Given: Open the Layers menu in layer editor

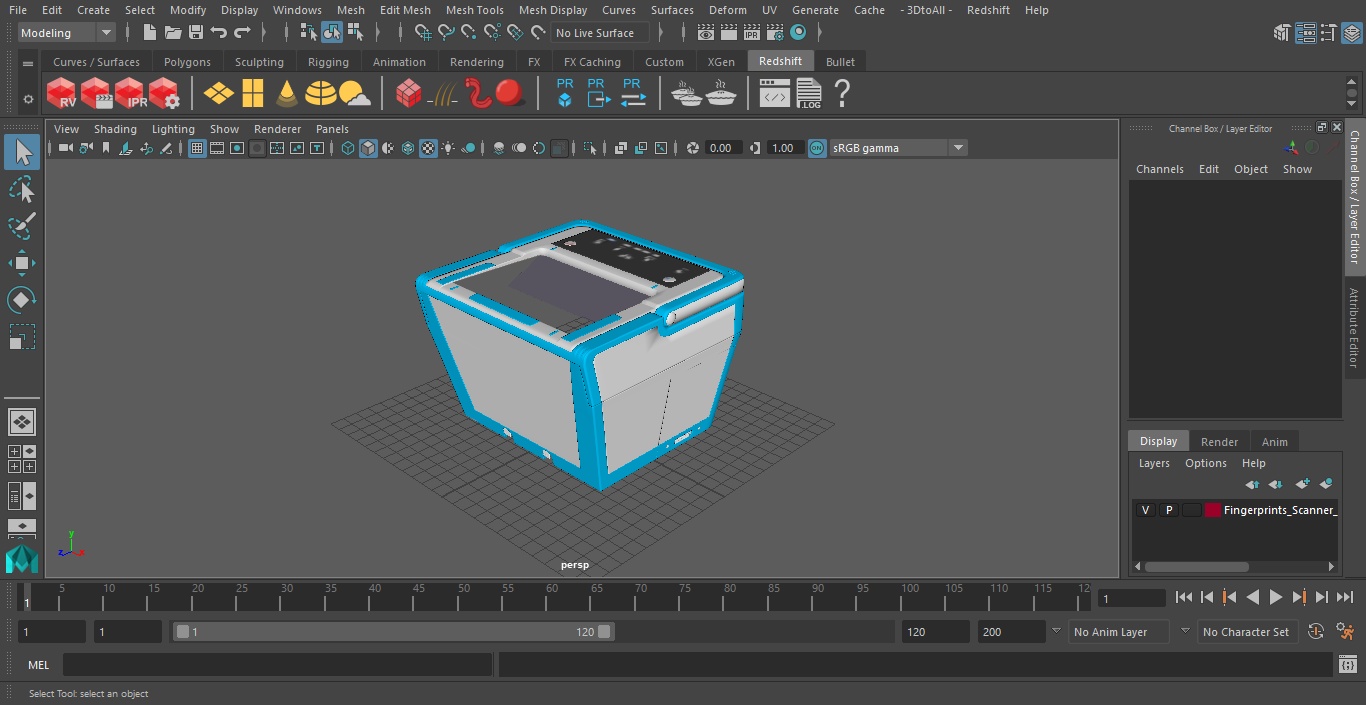Looking at the screenshot, I should [1154, 463].
